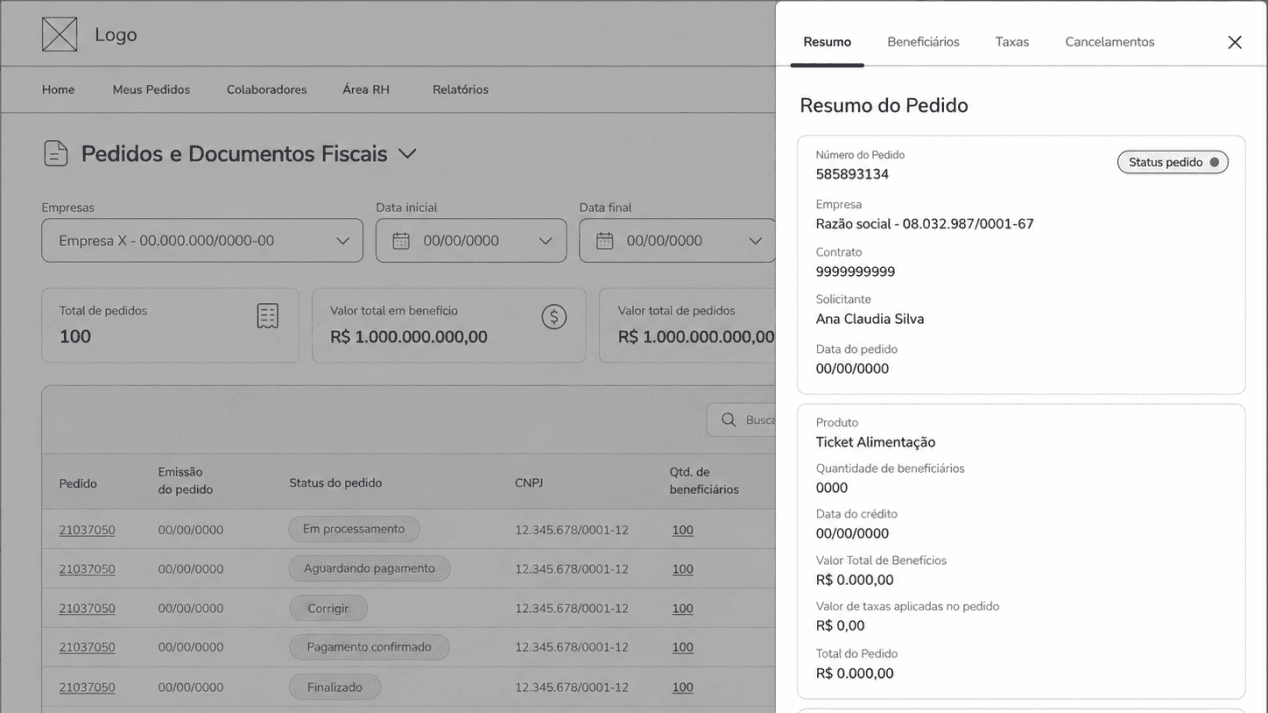Expand the Pedidos e Documentos Fiscais title chevron
This screenshot has width=1268, height=713.
click(x=407, y=154)
